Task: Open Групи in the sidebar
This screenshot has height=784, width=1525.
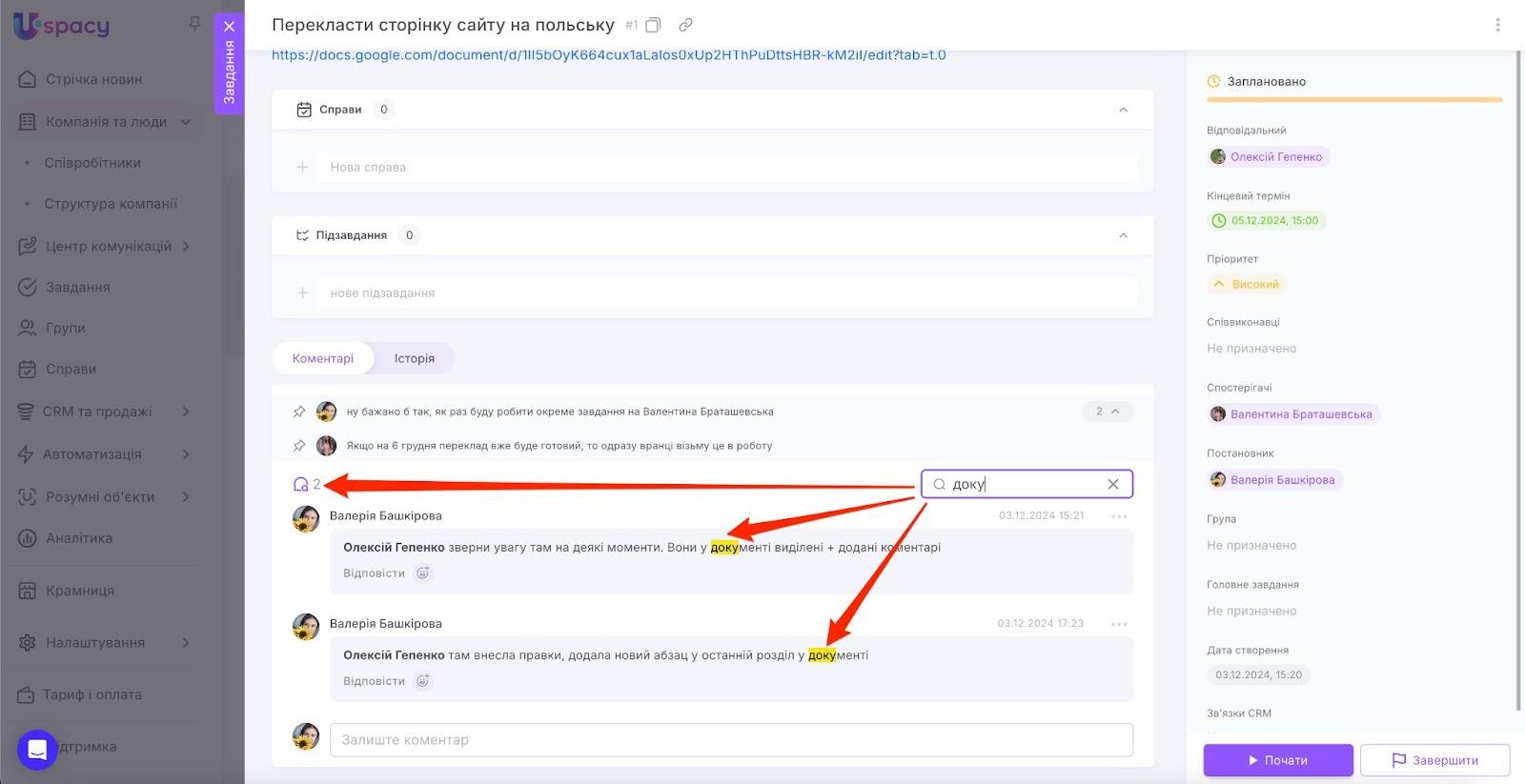Action: coord(66,328)
